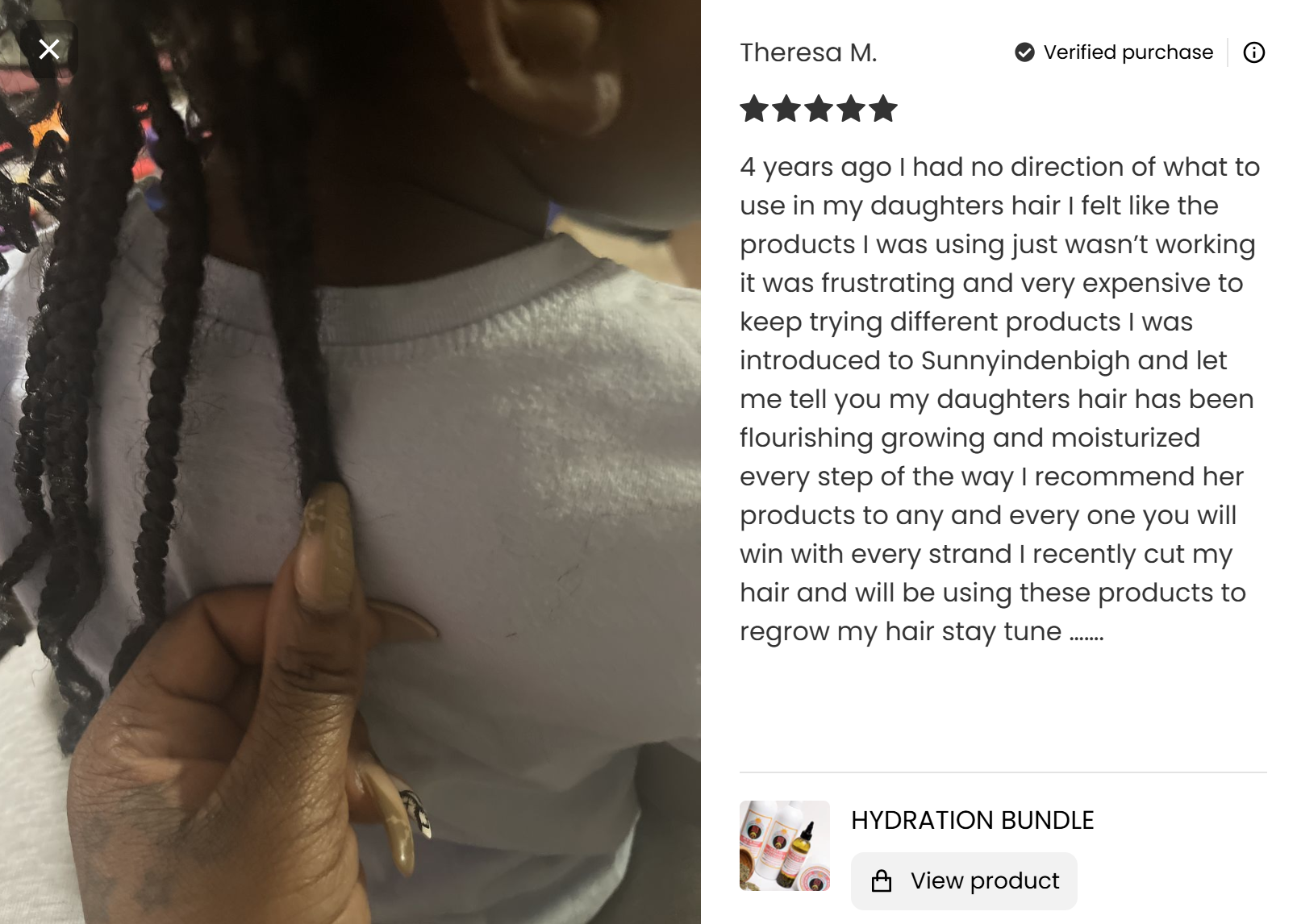
Task: Click the View product button
Action: click(964, 880)
